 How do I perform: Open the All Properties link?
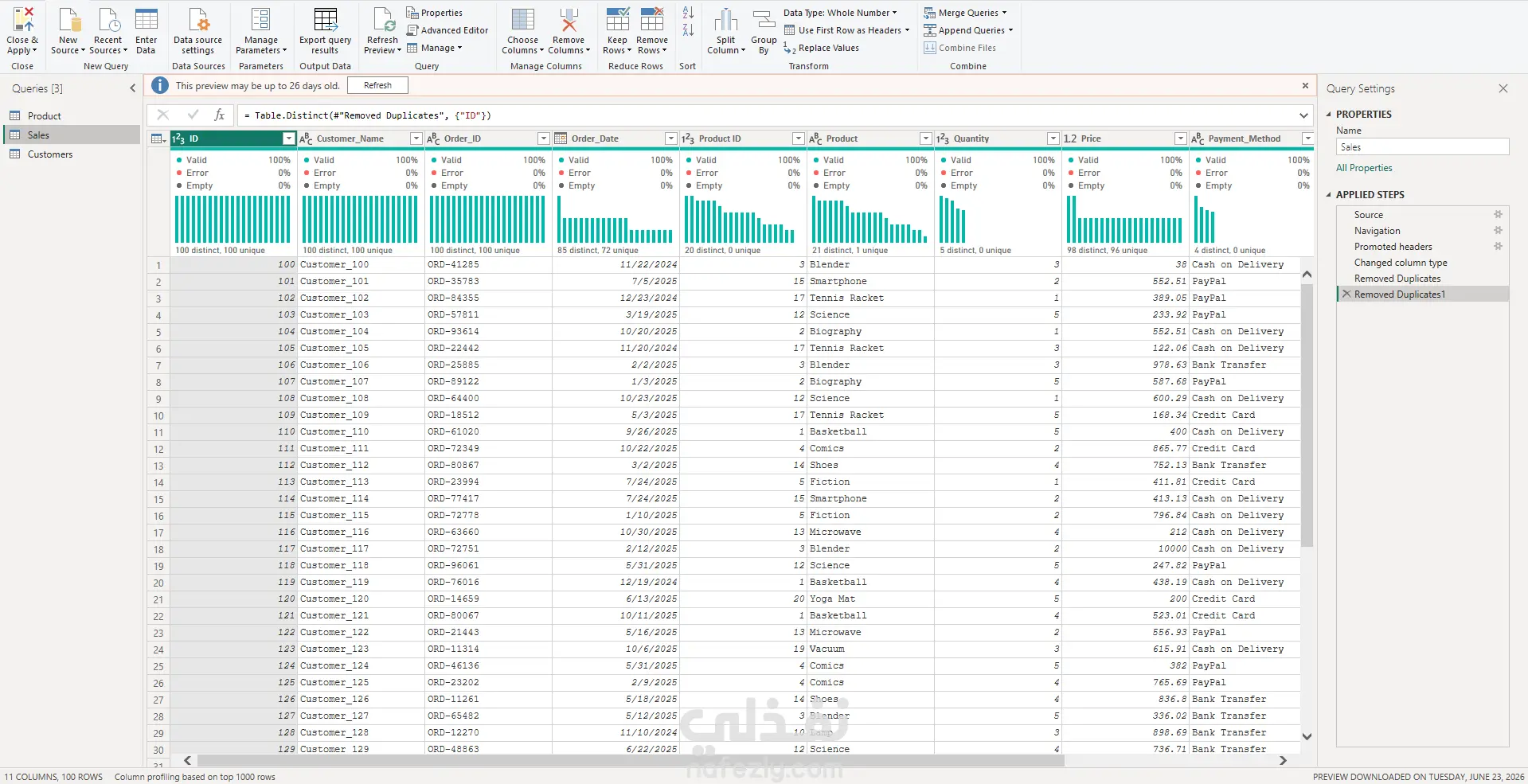pyautogui.click(x=1364, y=168)
